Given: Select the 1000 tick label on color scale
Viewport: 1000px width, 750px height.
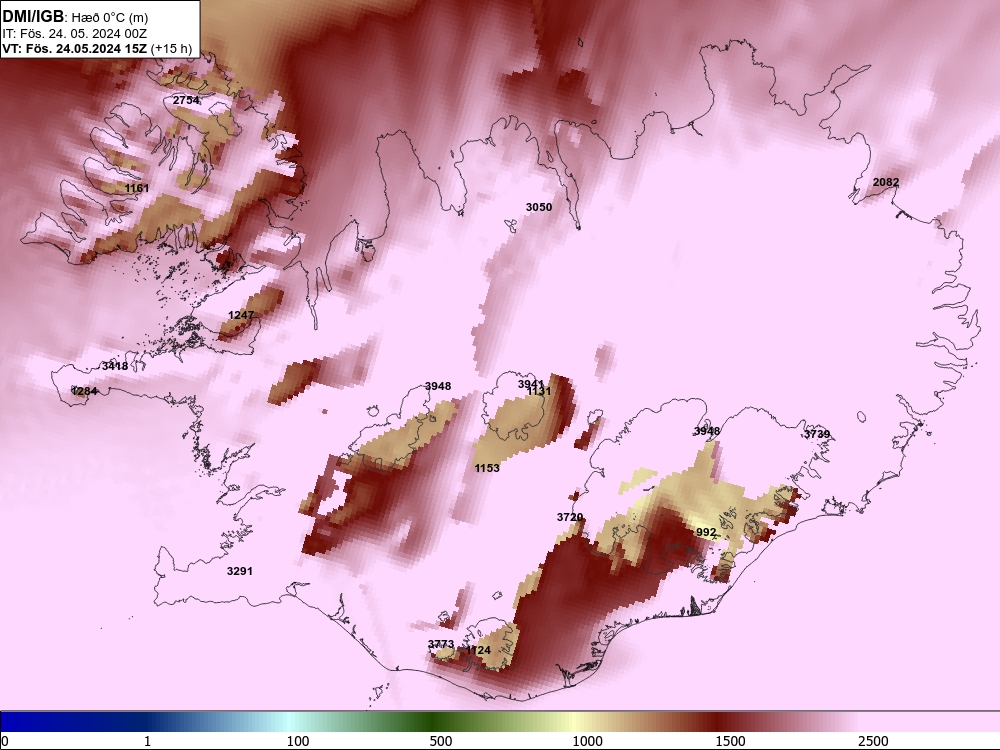Looking at the screenshot, I should 587,741.
